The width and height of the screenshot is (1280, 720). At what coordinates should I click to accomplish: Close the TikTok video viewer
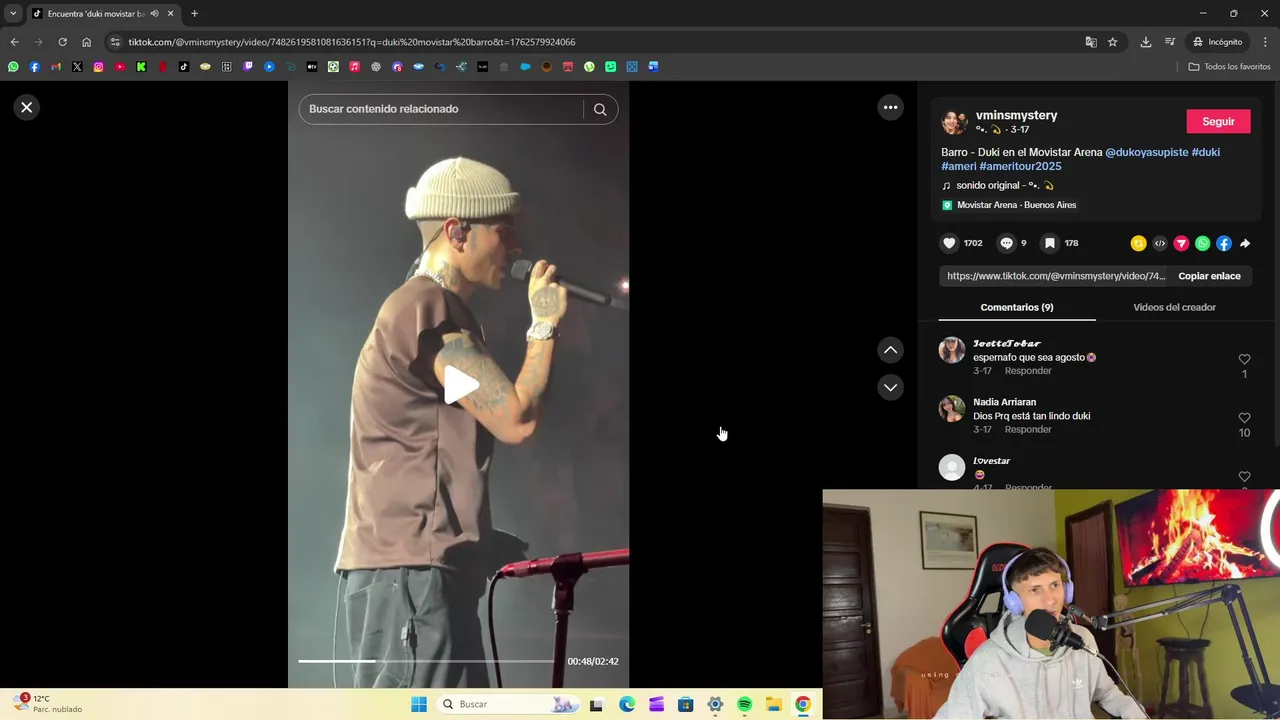click(x=27, y=107)
